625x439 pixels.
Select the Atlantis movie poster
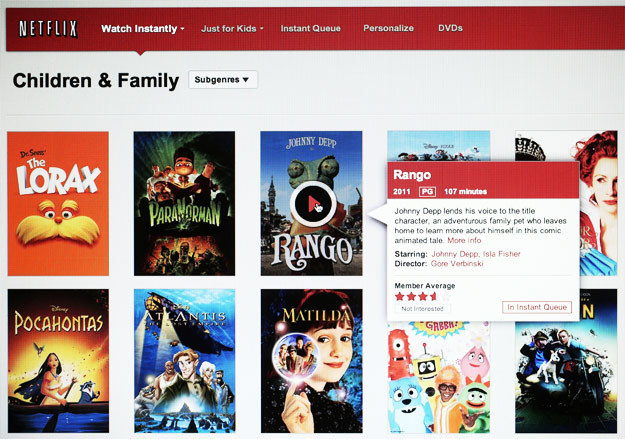pos(185,361)
